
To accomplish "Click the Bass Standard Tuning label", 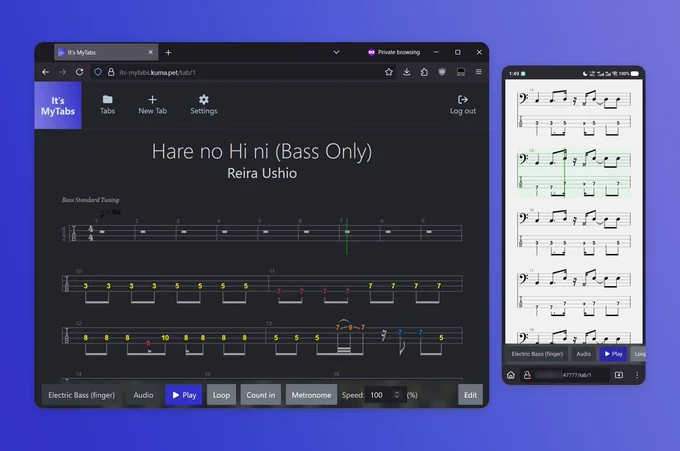I will pos(90,200).
